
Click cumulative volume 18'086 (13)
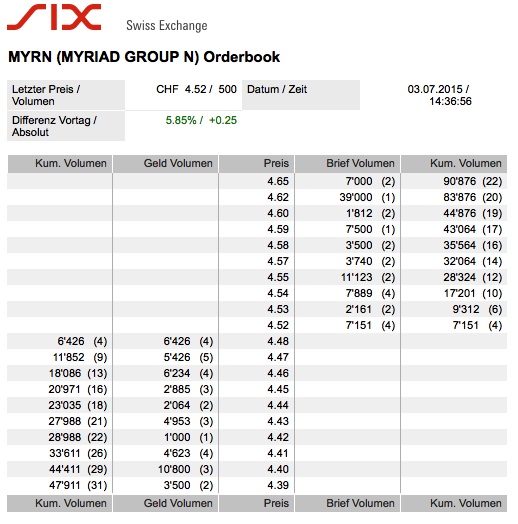78,373
